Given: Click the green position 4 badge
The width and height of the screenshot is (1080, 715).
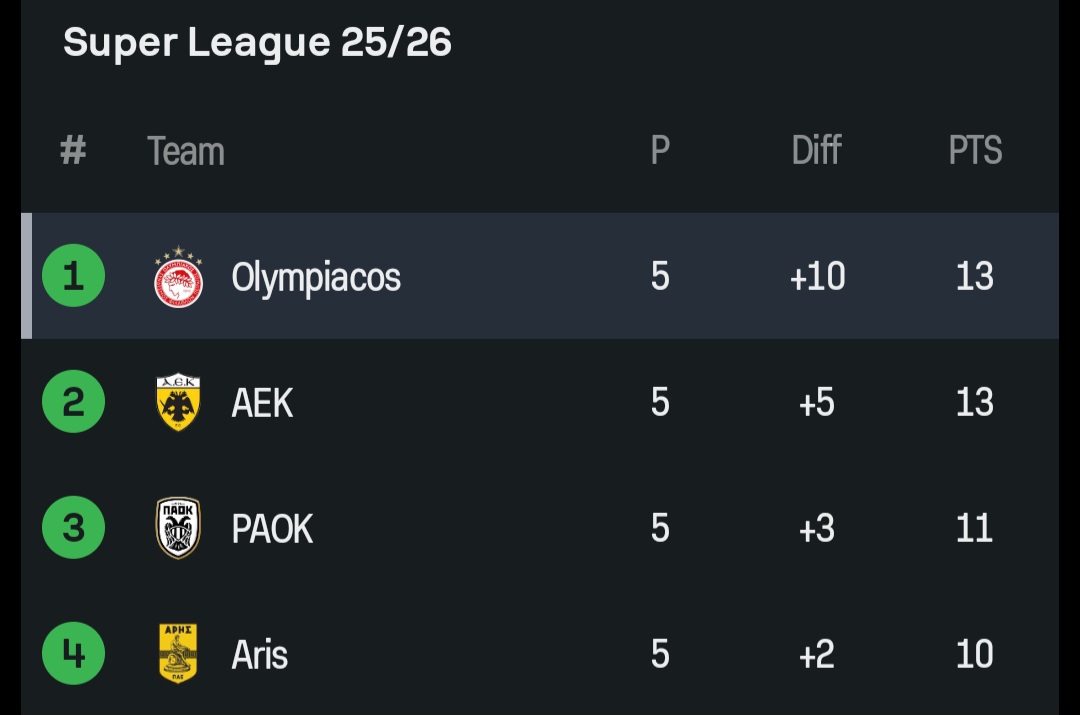Looking at the screenshot, I should click(73, 654).
